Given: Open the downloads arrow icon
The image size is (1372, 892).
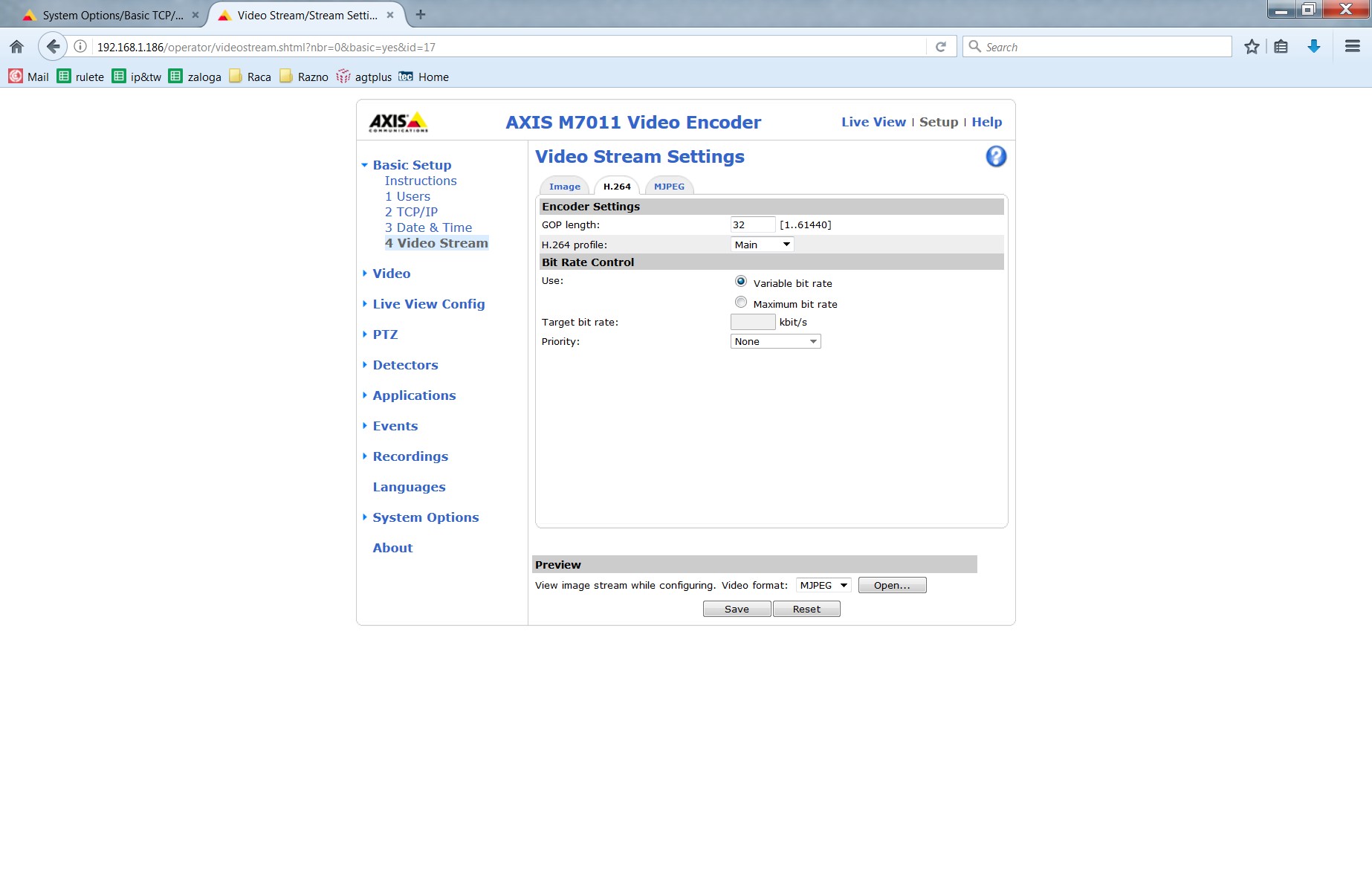Looking at the screenshot, I should coord(1314,47).
